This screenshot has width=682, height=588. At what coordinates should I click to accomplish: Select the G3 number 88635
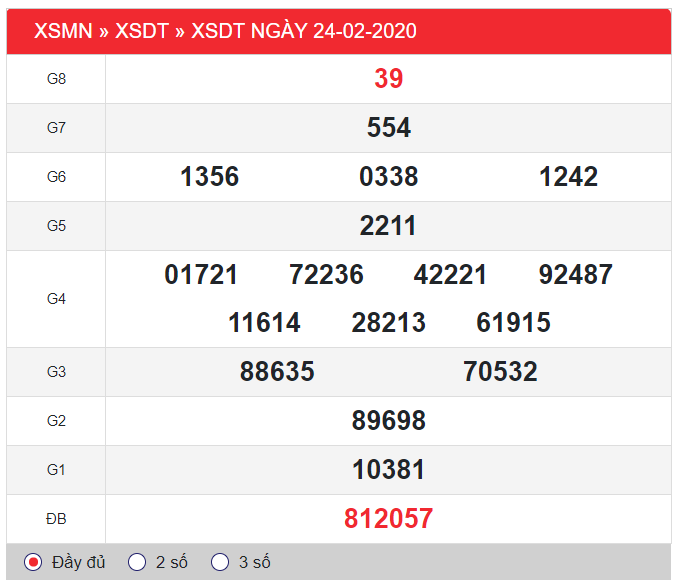(x=277, y=372)
